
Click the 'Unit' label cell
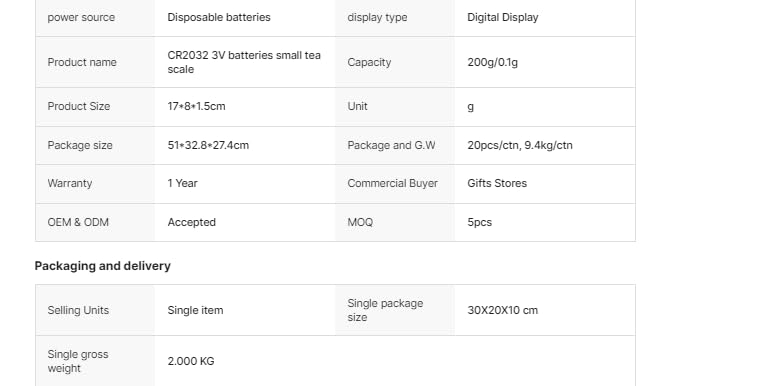point(394,107)
